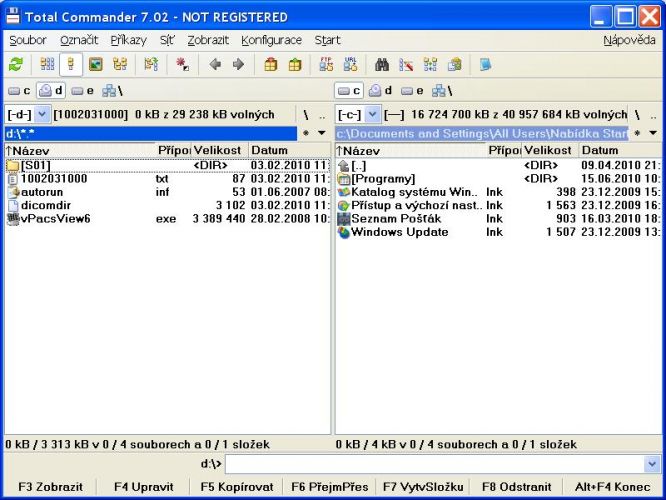Open left panel directory history dropdown arrow
The width and height of the screenshot is (666, 500).
pos(322,133)
